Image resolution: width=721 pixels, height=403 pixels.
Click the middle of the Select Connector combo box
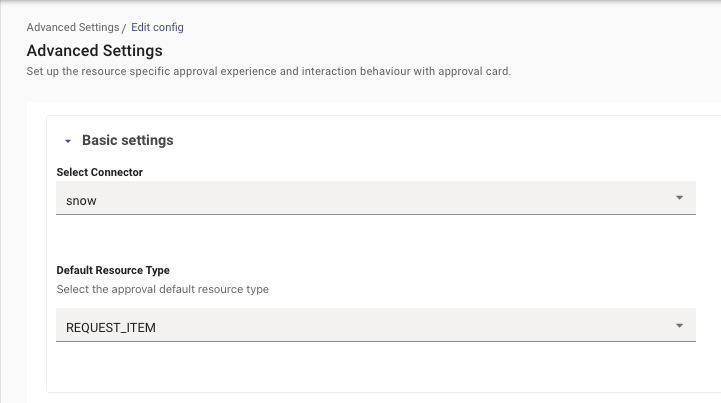click(376, 198)
